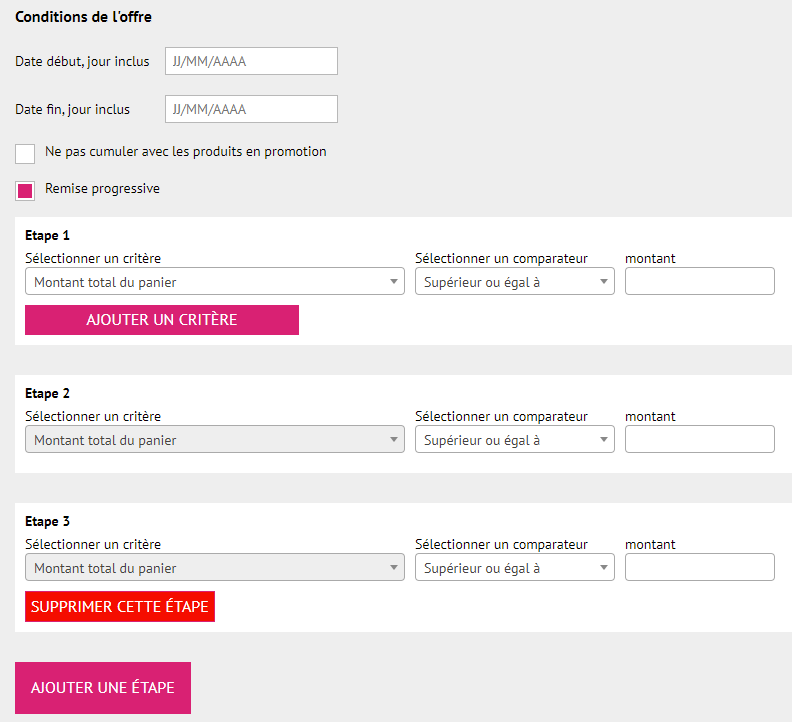The height and width of the screenshot is (722, 792).
Task: Click the Etape 2 comparateur dropdown arrow
Action: [604, 441]
